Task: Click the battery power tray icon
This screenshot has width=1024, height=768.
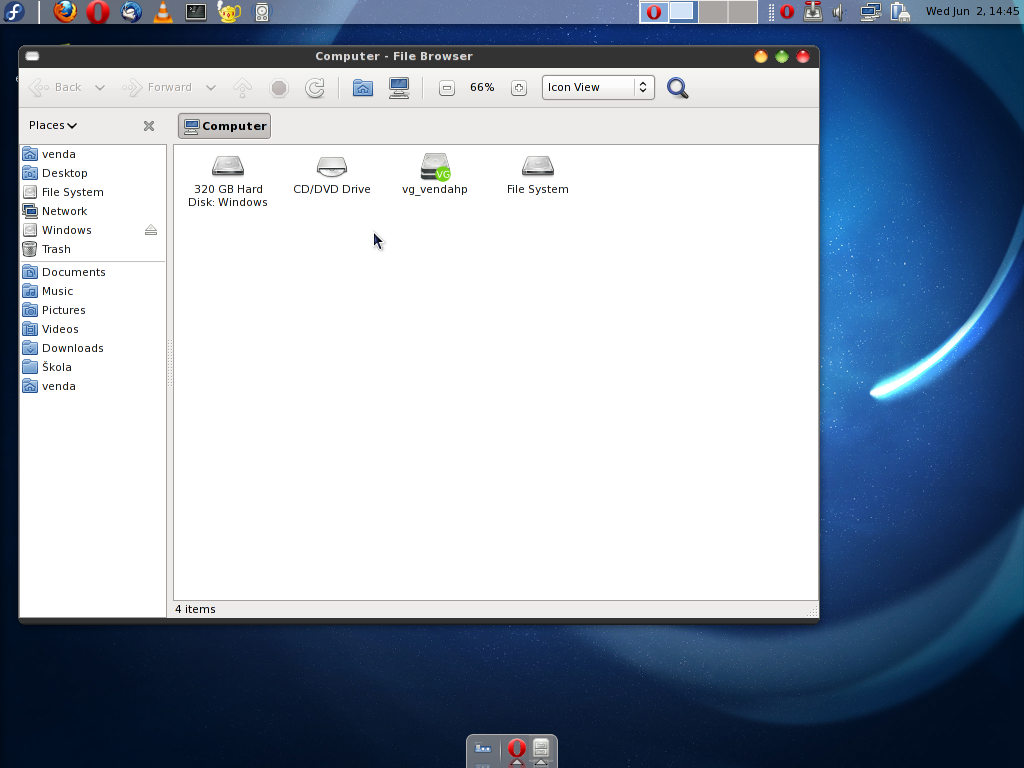Action: pyautogui.click(x=901, y=12)
